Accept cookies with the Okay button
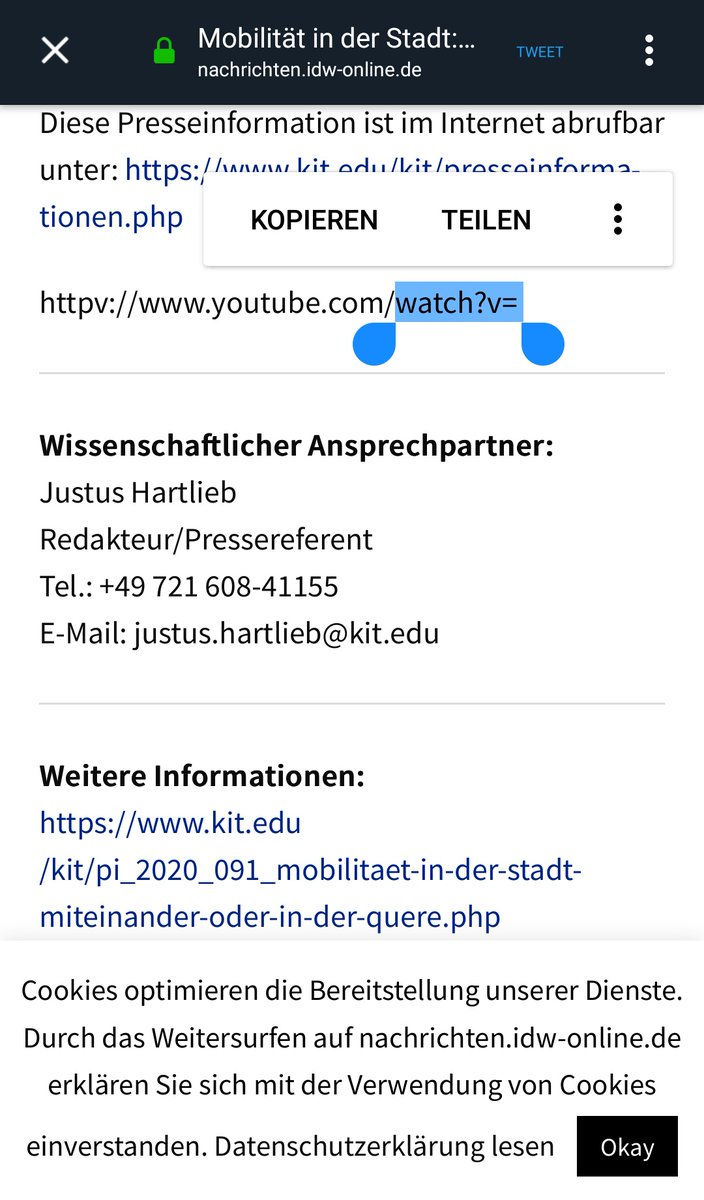This screenshot has height=1200, width=704. tap(627, 1146)
